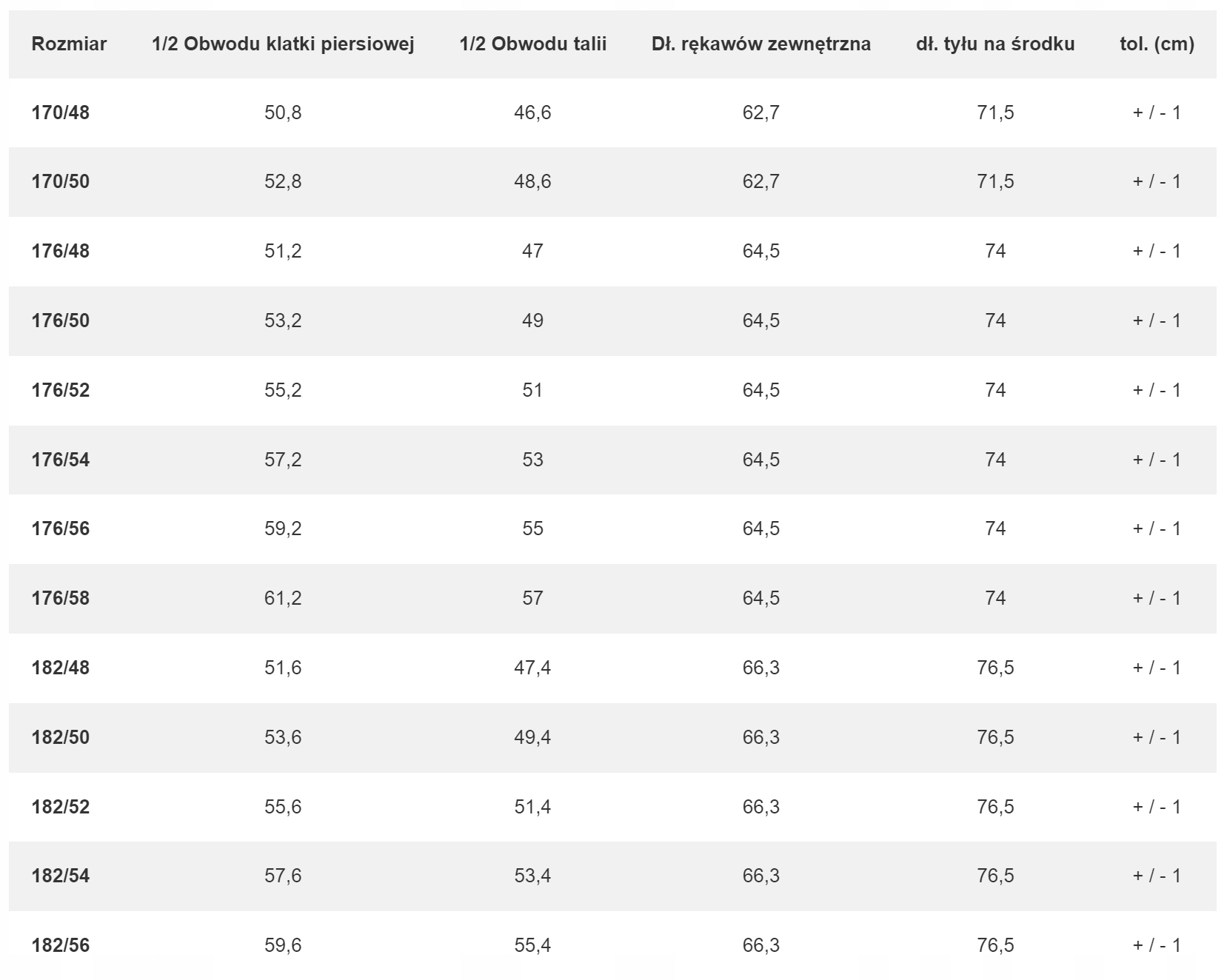1227x980 pixels.
Task: Select the 176/48 size label
Action: (61, 251)
